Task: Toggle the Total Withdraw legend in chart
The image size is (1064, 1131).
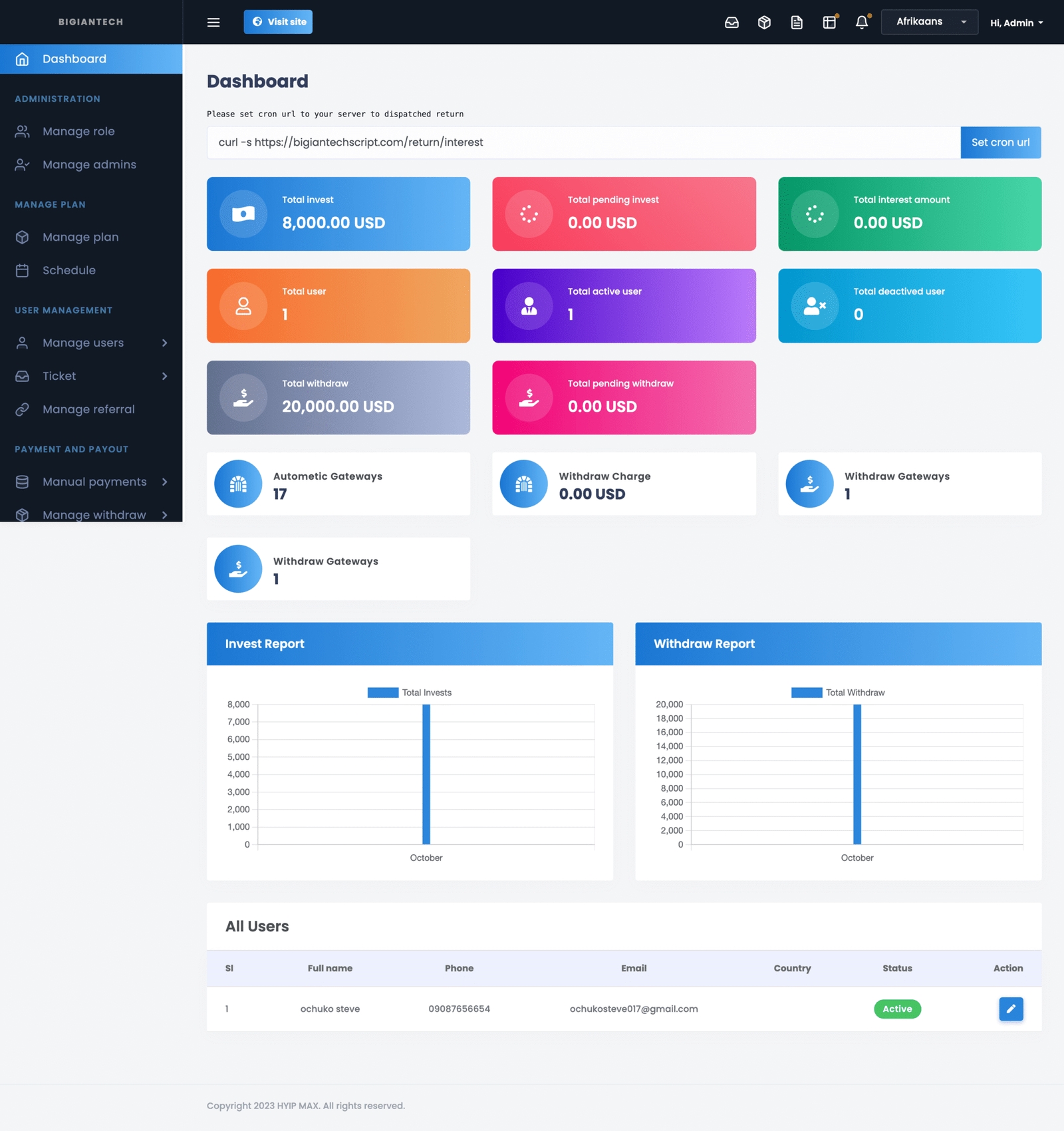Action: [838, 693]
